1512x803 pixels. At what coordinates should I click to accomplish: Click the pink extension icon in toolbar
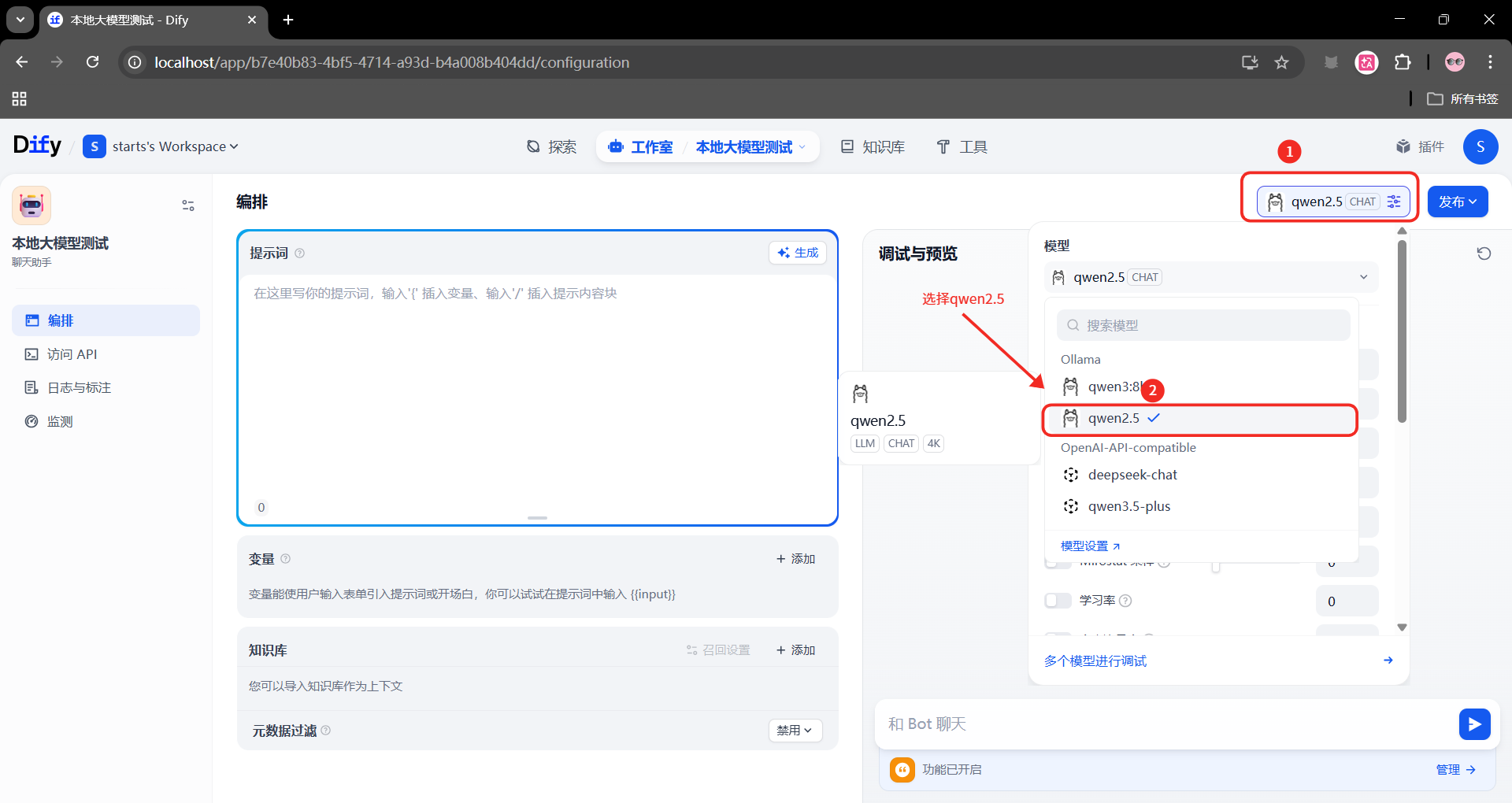[x=1366, y=62]
